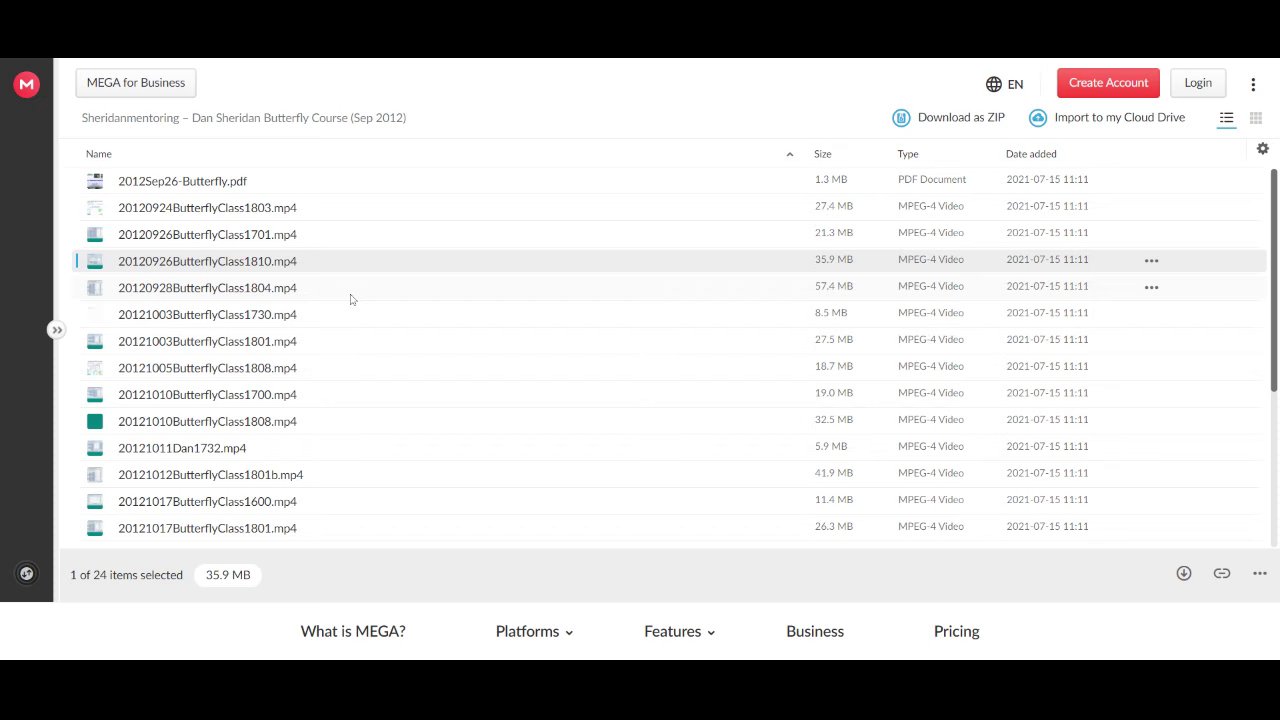This screenshot has height=720, width=1280.
Task: Open the EN language selector
Action: click(x=1004, y=84)
